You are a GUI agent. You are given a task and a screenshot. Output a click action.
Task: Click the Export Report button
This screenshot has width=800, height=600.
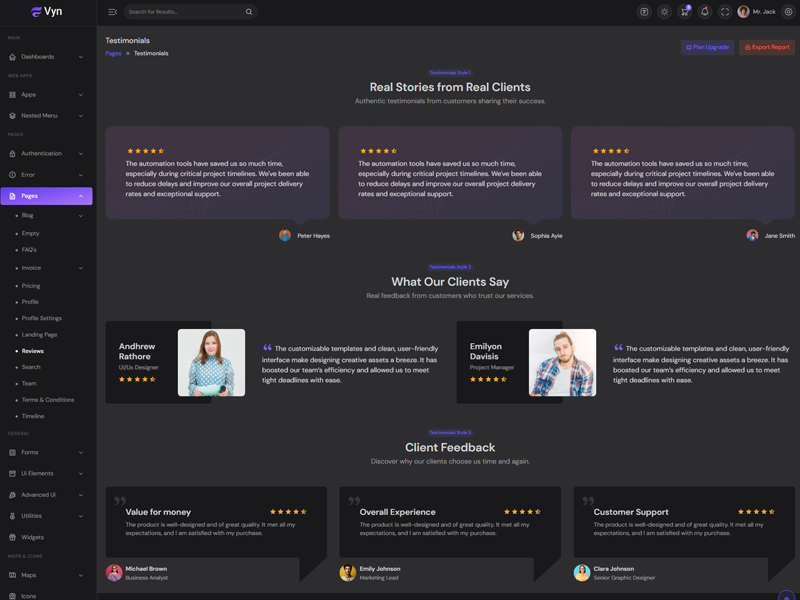point(767,47)
